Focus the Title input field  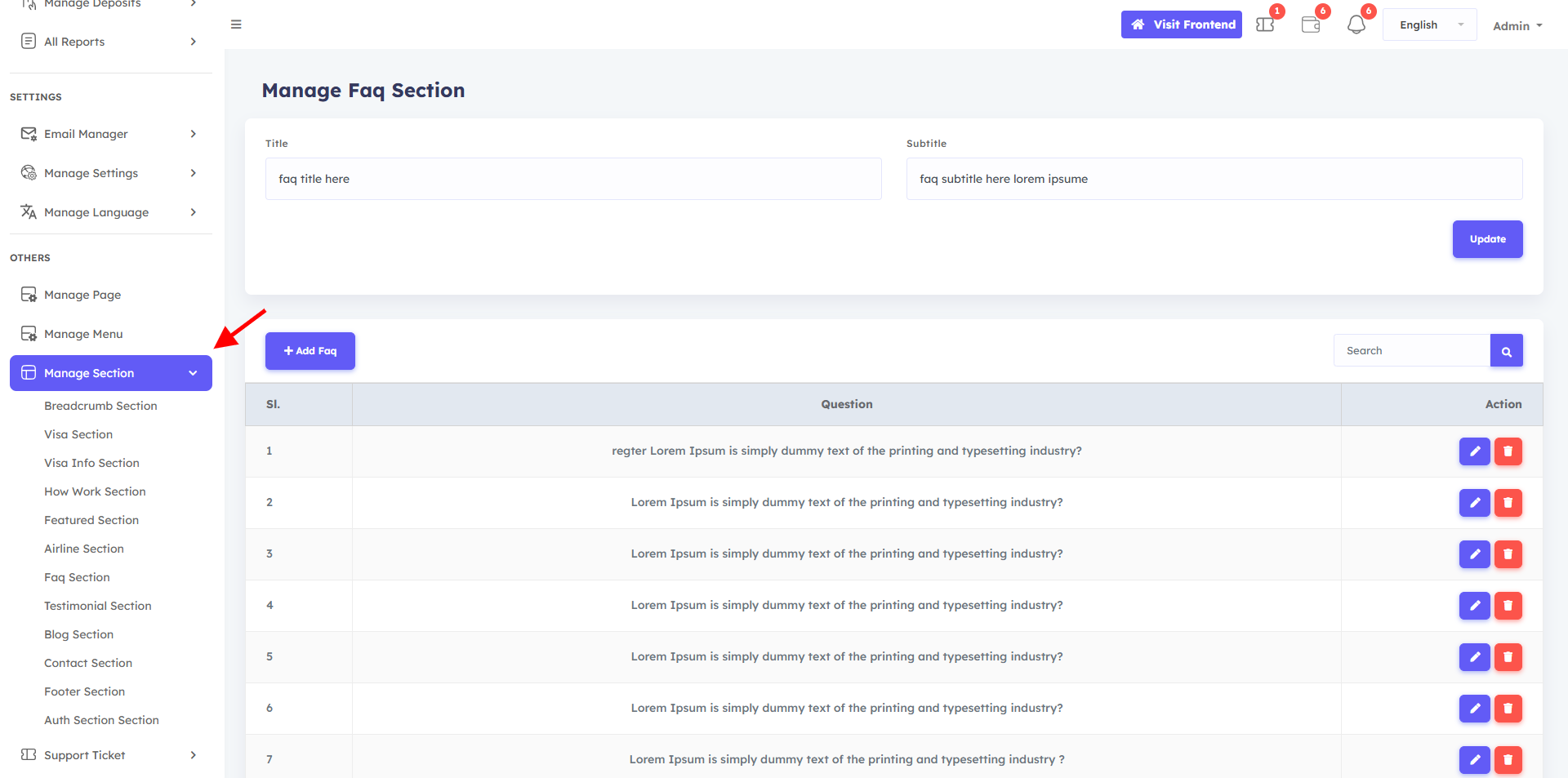click(x=573, y=179)
